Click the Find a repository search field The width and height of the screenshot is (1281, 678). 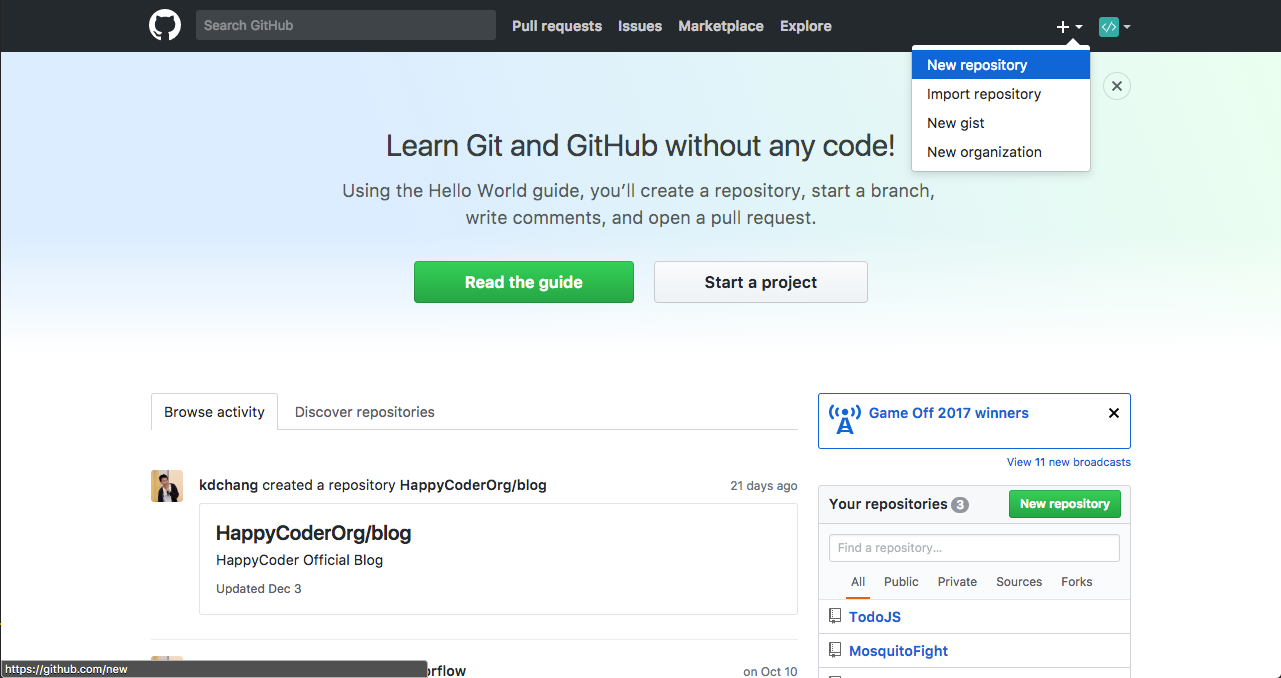click(973, 547)
